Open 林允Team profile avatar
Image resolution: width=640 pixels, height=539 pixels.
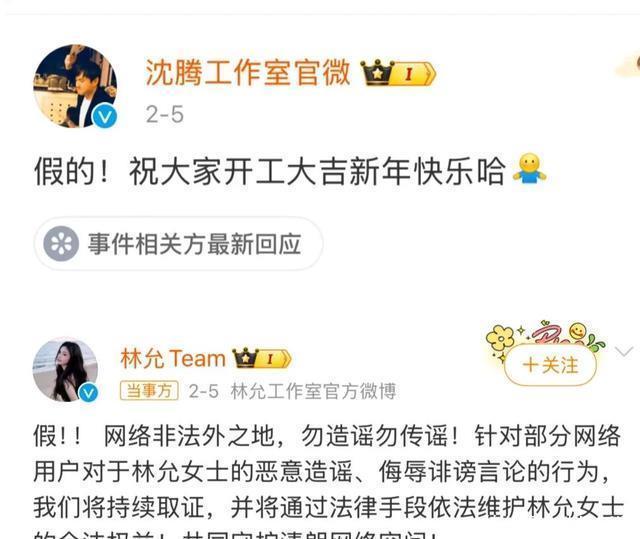[x=65, y=370]
